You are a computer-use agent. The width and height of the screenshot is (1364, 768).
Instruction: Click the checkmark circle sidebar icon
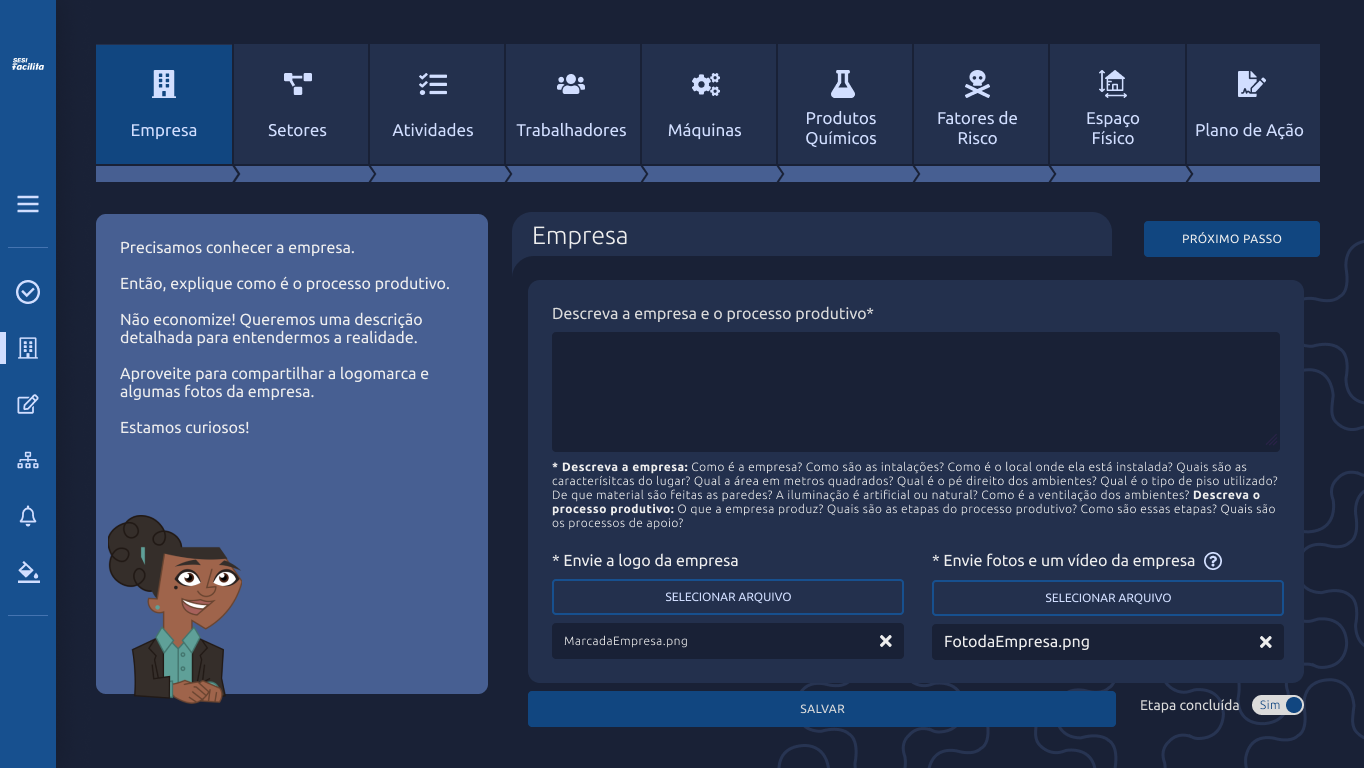pos(28,292)
